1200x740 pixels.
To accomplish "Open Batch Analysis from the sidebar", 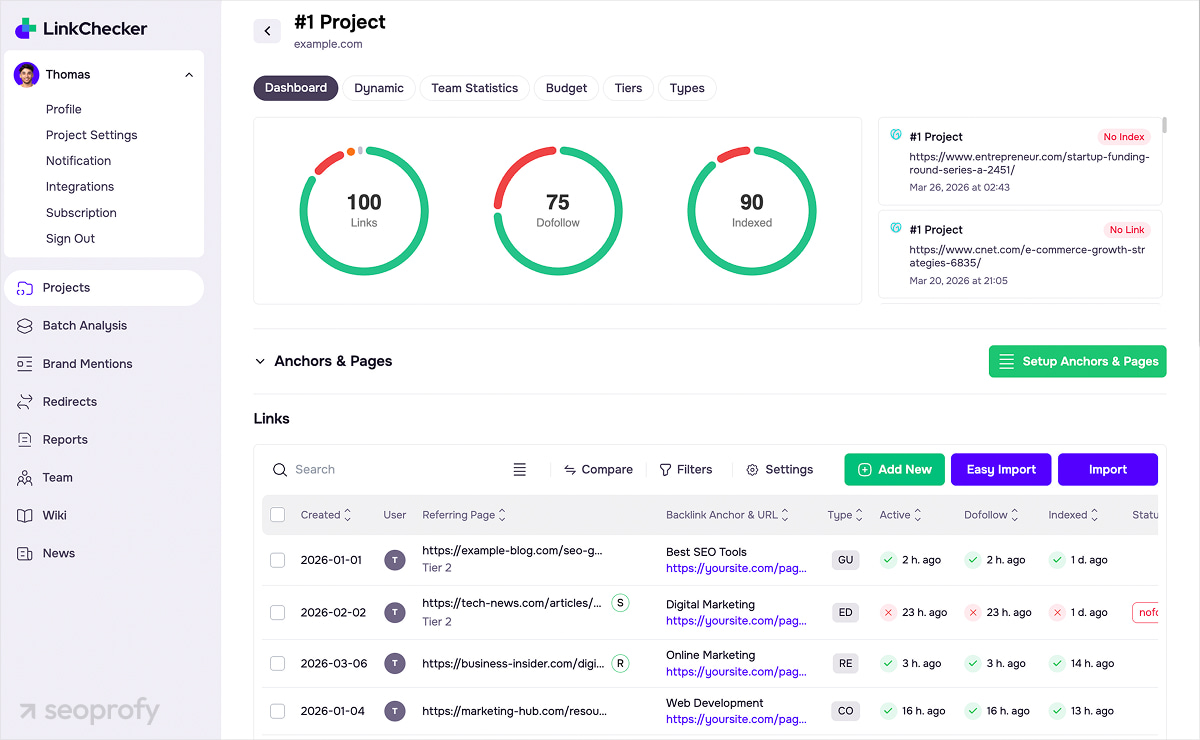I will [x=85, y=325].
